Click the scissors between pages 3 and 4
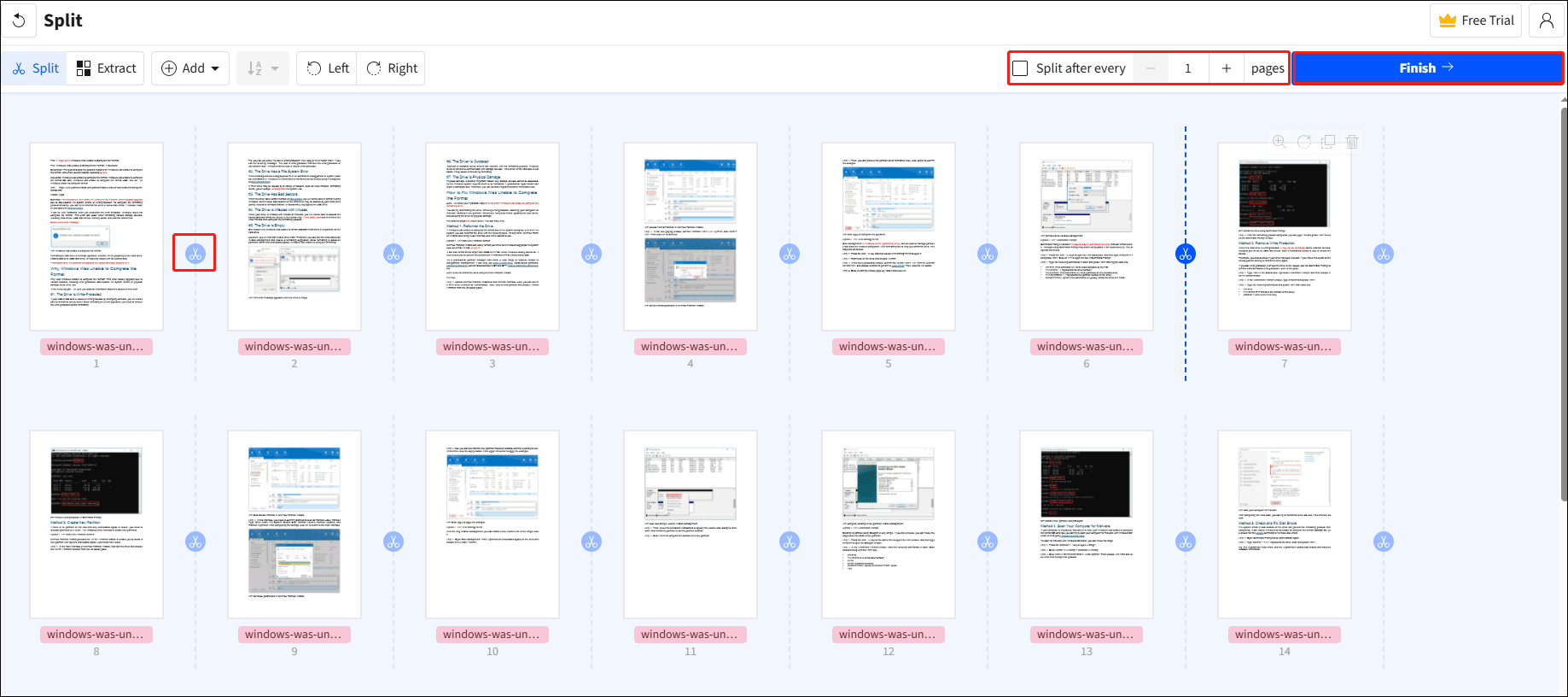Viewport: 1568px width, 697px height. 592,254
